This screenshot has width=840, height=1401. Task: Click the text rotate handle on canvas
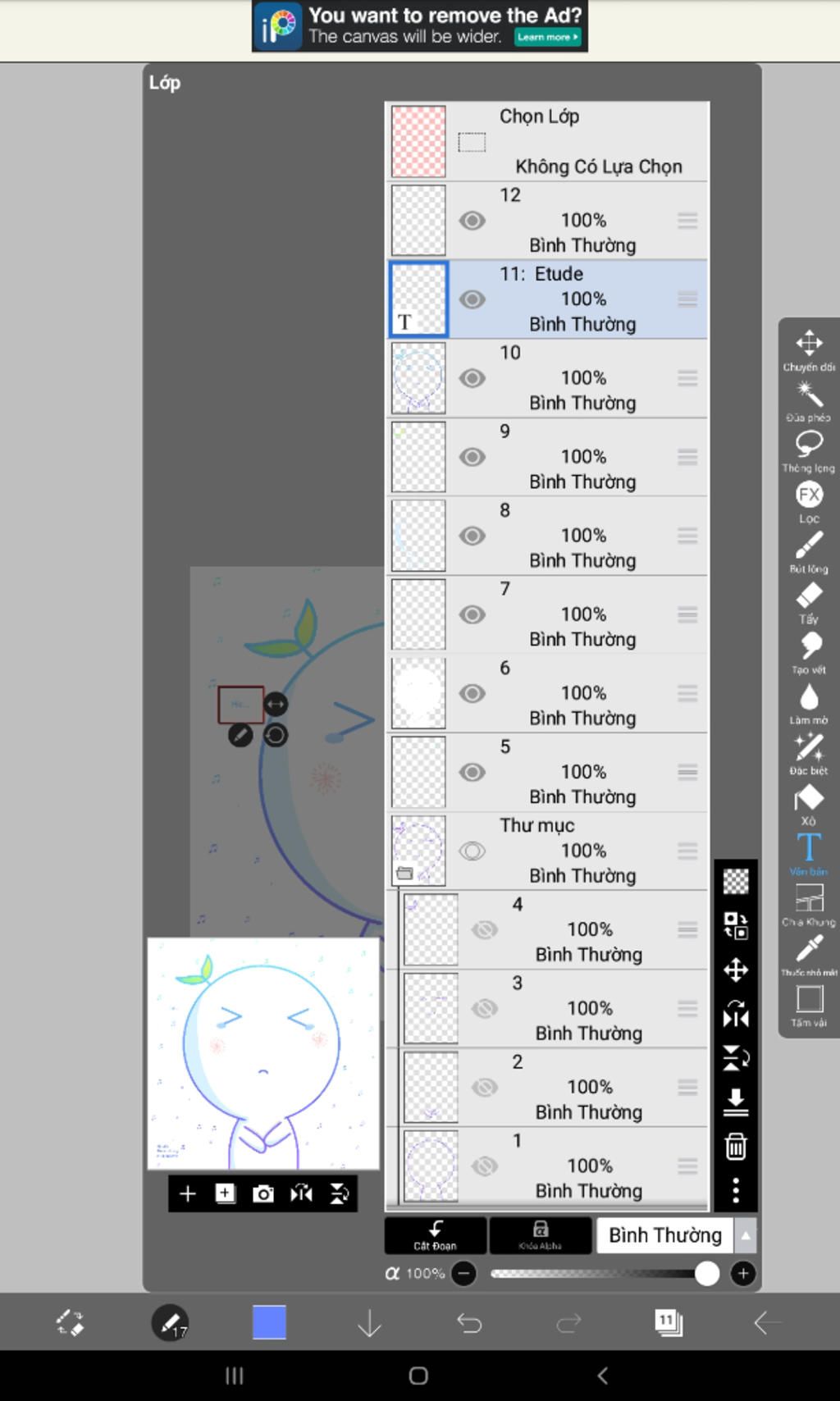[x=276, y=735]
